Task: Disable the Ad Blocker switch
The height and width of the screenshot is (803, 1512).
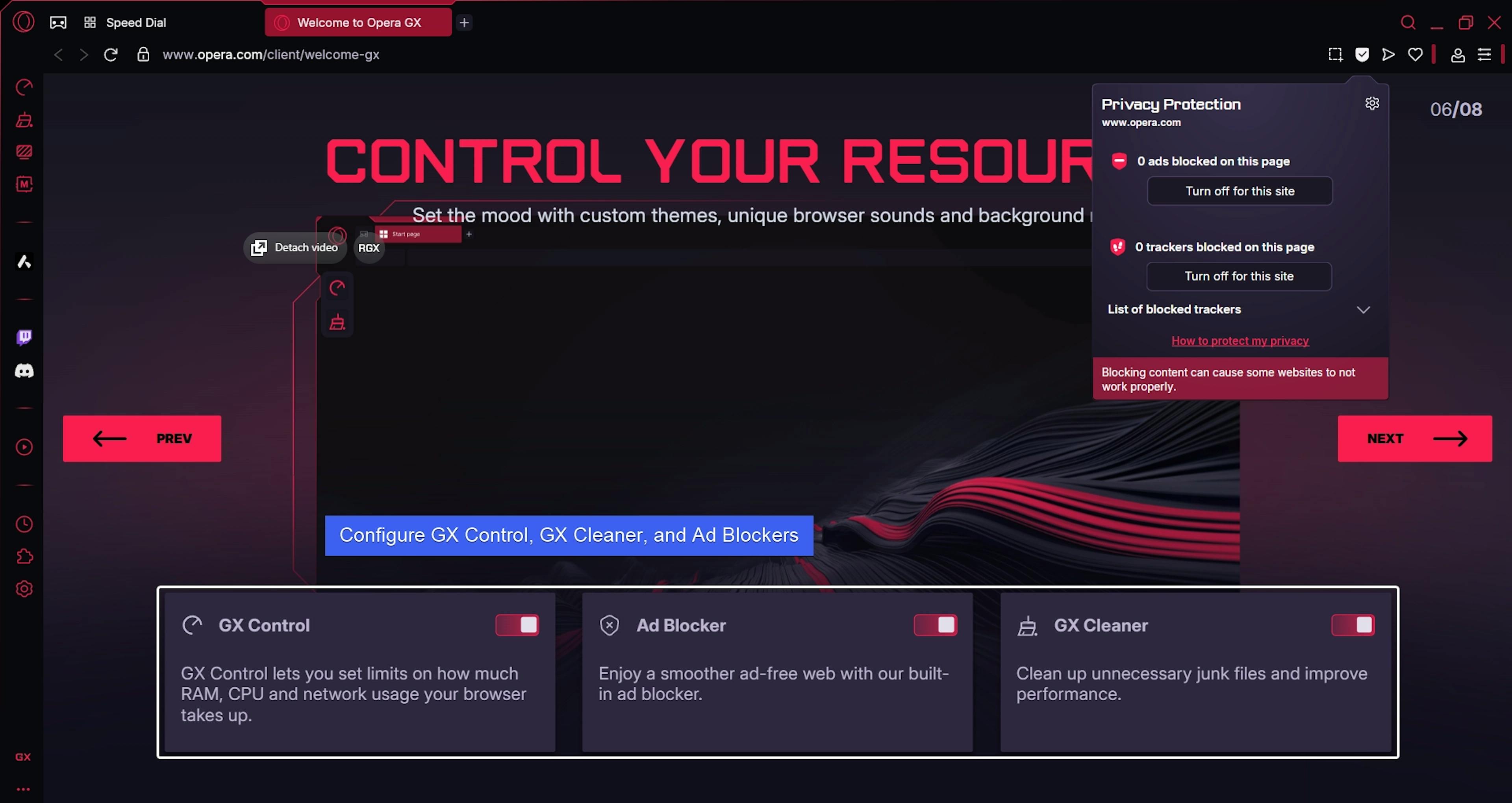Action: [935, 625]
